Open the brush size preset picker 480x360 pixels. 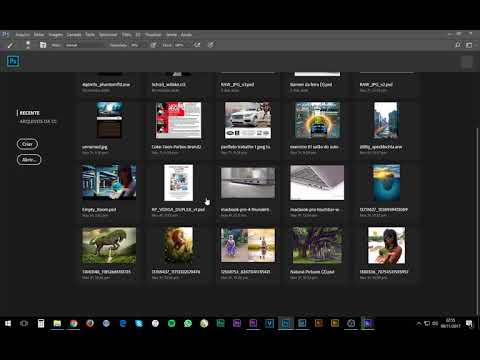(x=28, y=45)
